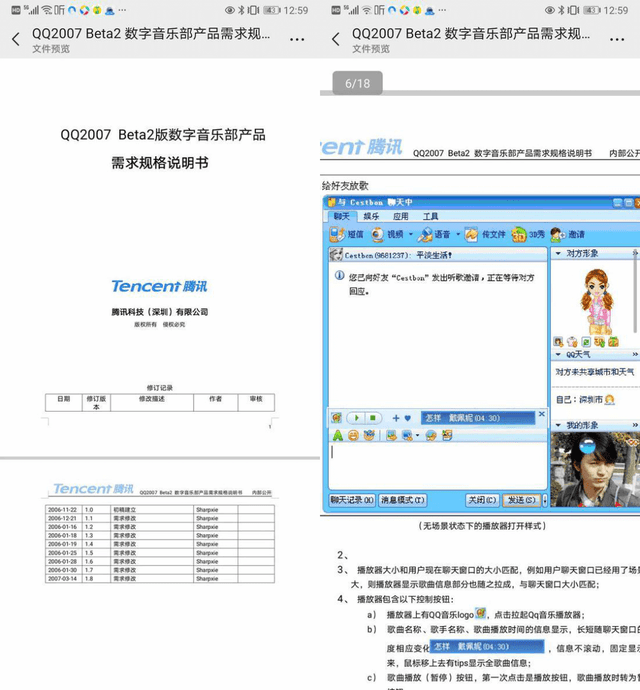Open the dropdown arrow next to 视频
The width and height of the screenshot is (640, 690).
tap(411, 234)
